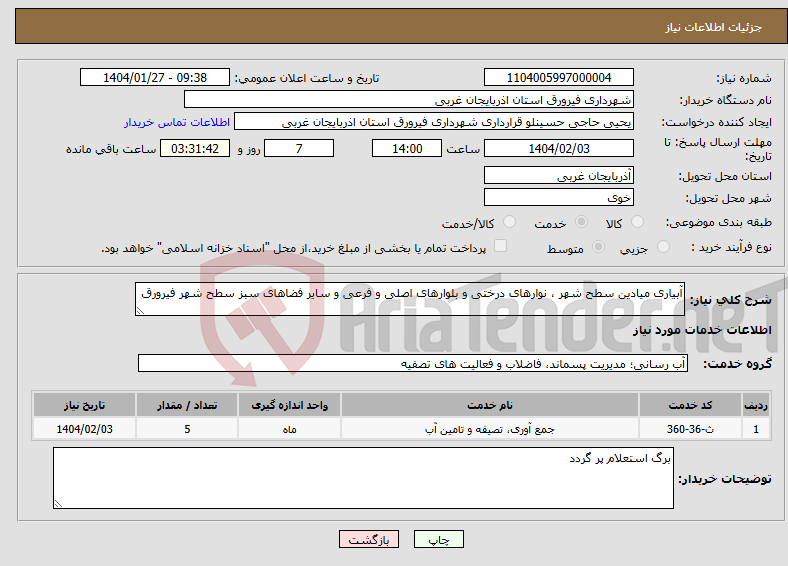The height and width of the screenshot is (566, 788).
Task: Click the بازگشت back button
Action: tap(369, 539)
